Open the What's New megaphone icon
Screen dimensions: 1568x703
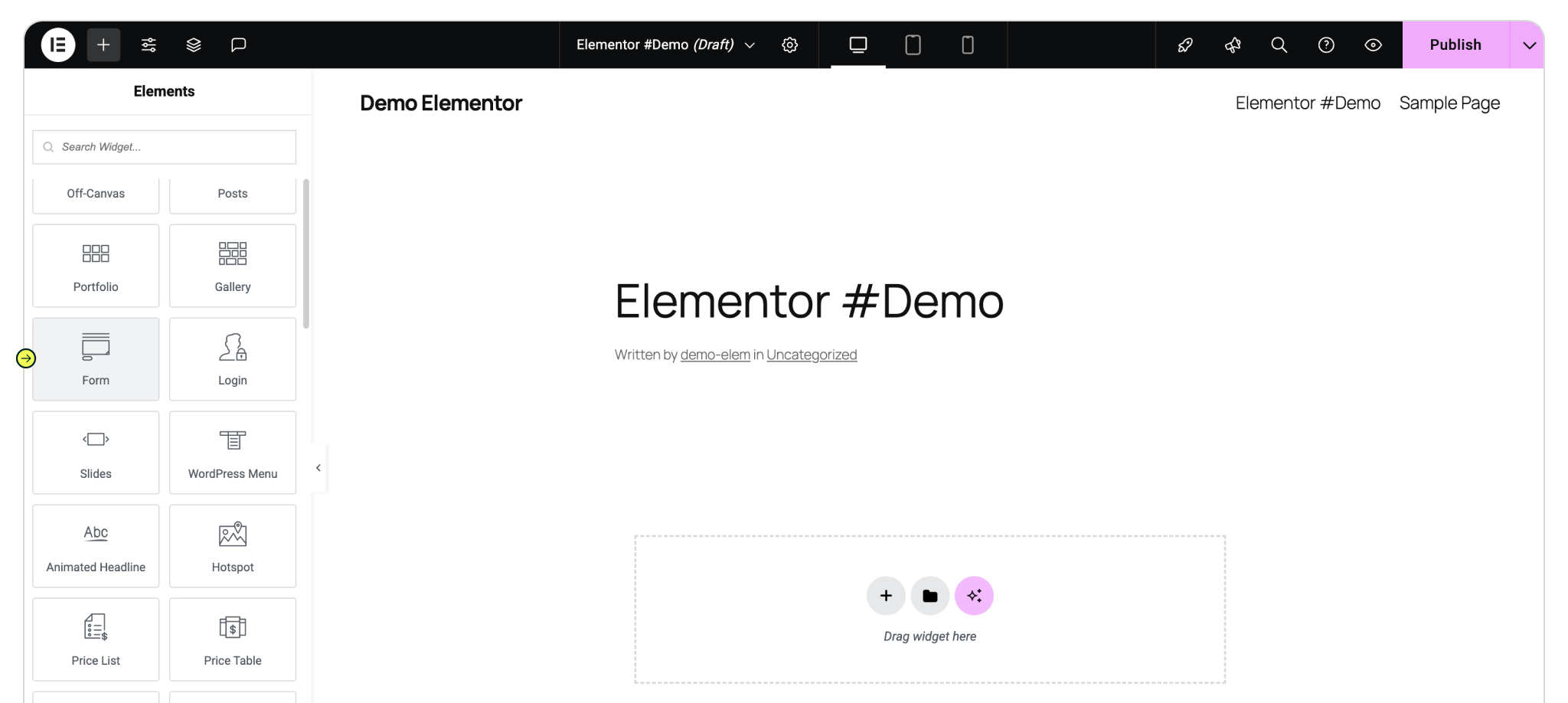point(1233,44)
